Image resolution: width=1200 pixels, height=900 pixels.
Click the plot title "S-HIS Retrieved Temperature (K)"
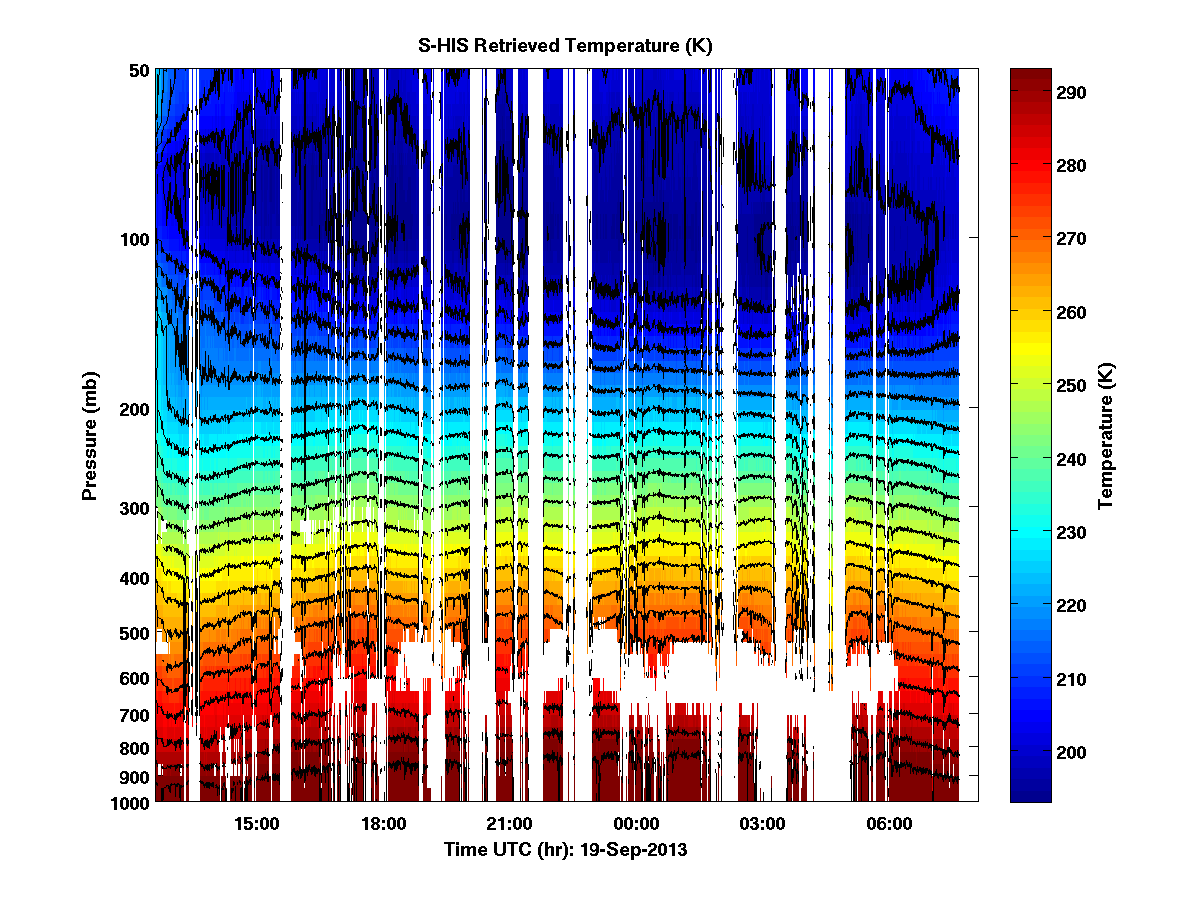click(566, 46)
